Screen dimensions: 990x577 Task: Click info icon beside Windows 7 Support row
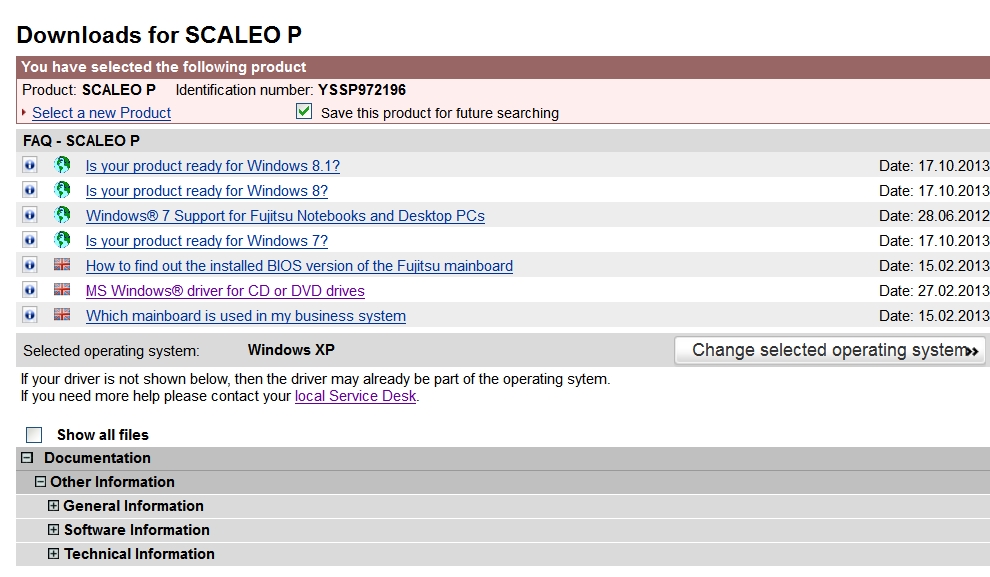(30, 215)
